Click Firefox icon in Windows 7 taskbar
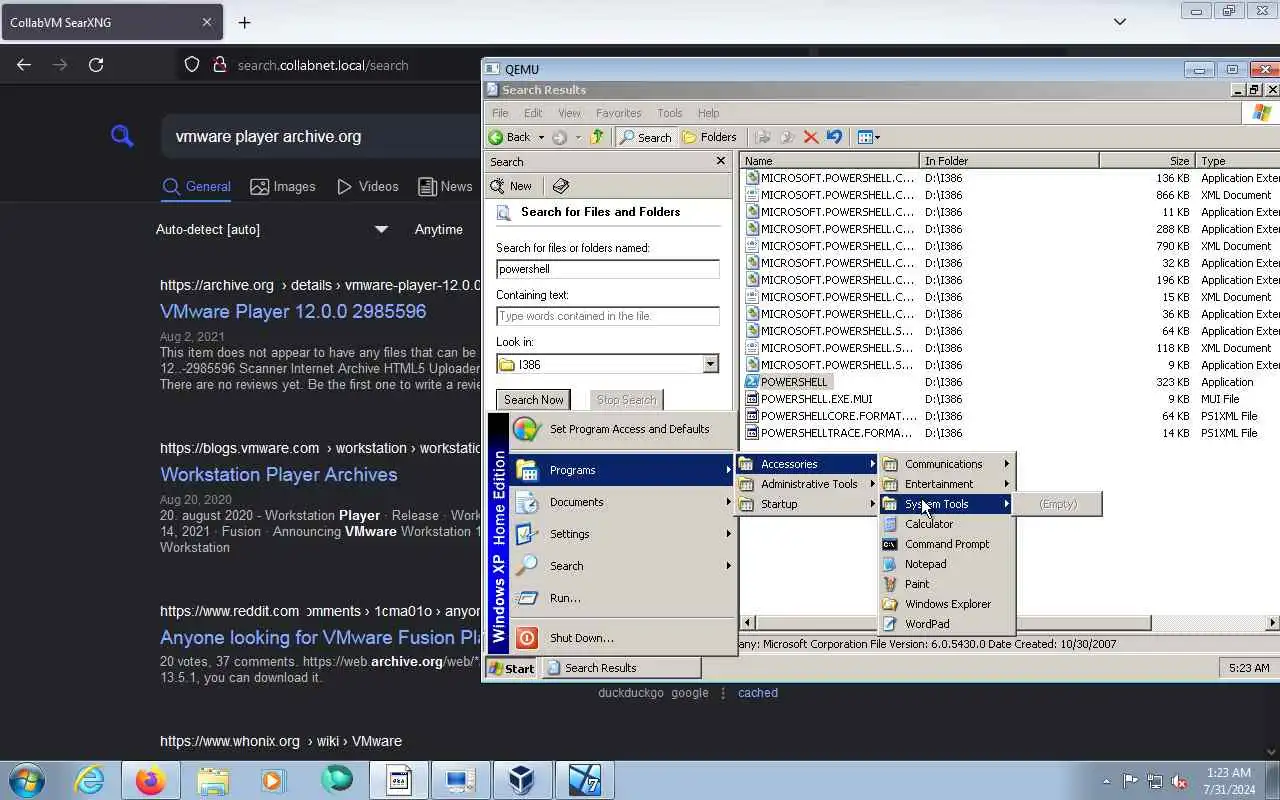The width and height of the screenshot is (1280, 800). pos(151,780)
